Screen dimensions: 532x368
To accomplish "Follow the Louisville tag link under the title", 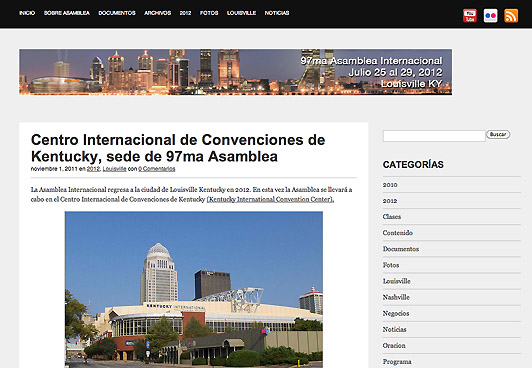I will click(114, 169).
